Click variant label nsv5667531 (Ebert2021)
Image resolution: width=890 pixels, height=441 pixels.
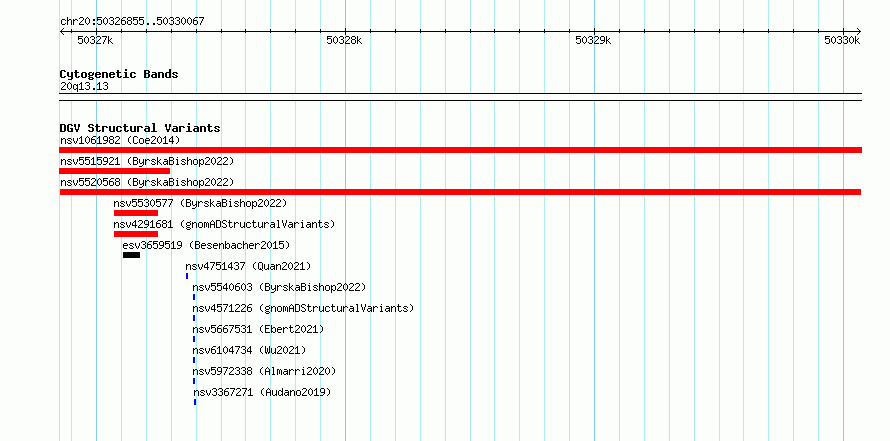[x=258, y=329]
